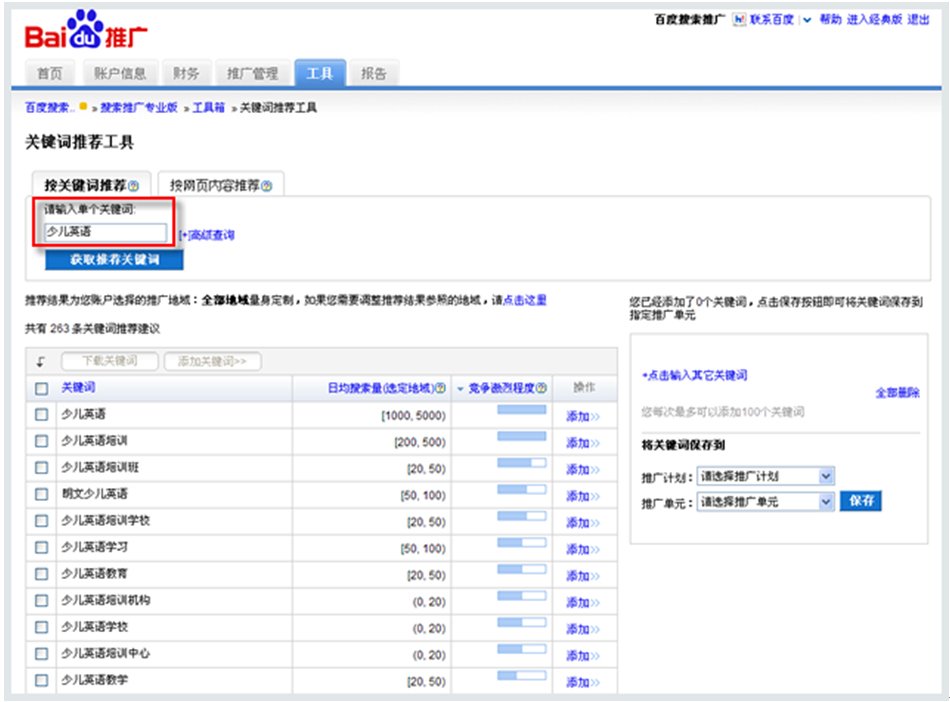Click the 下载关键词 button
This screenshot has width=950, height=702.
click(x=110, y=361)
